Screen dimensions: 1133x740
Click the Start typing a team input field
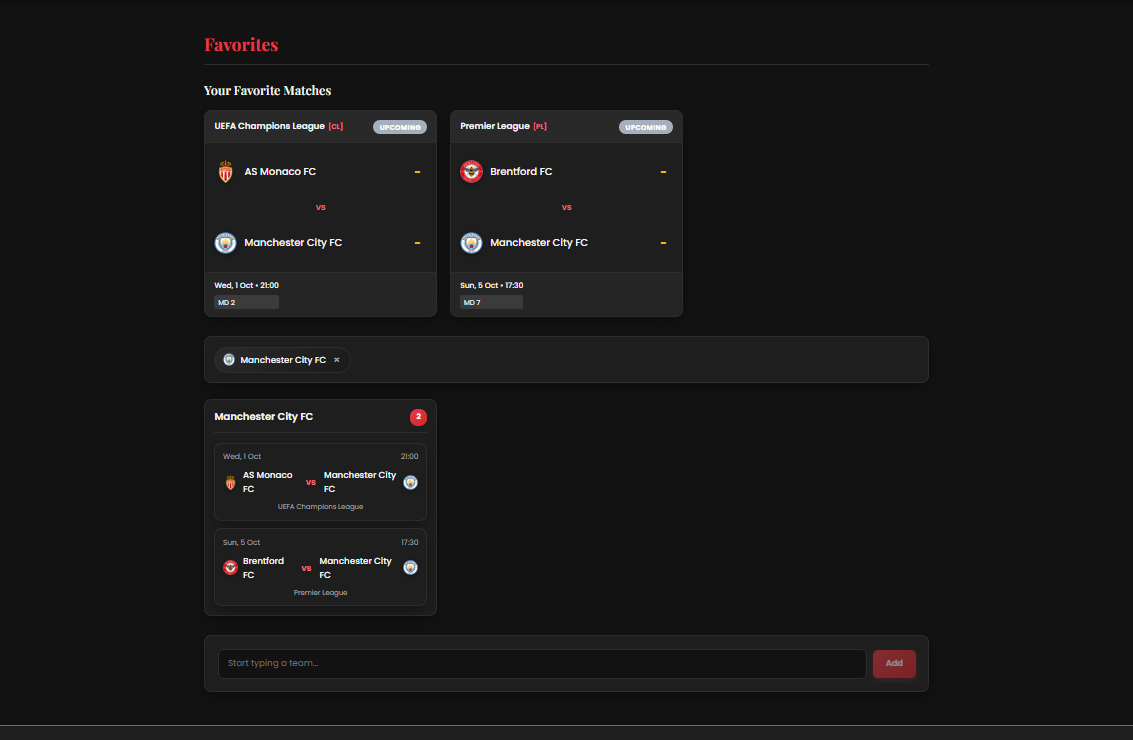click(542, 663)
